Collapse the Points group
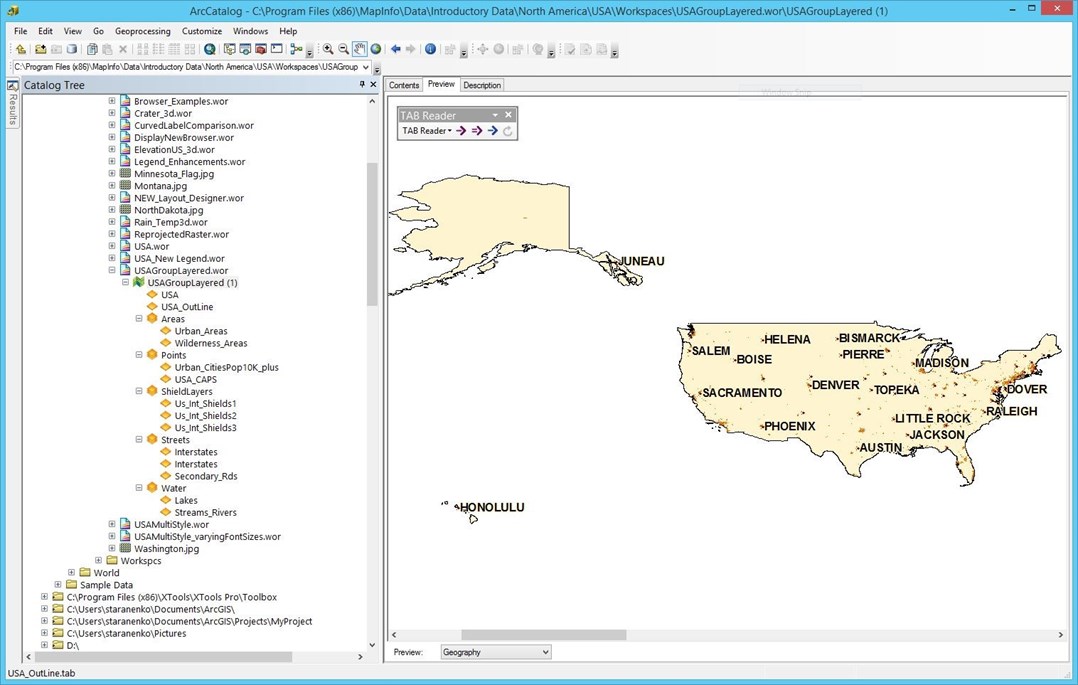Viewport: 1078px width, 685px height. [x=139, y=355]
